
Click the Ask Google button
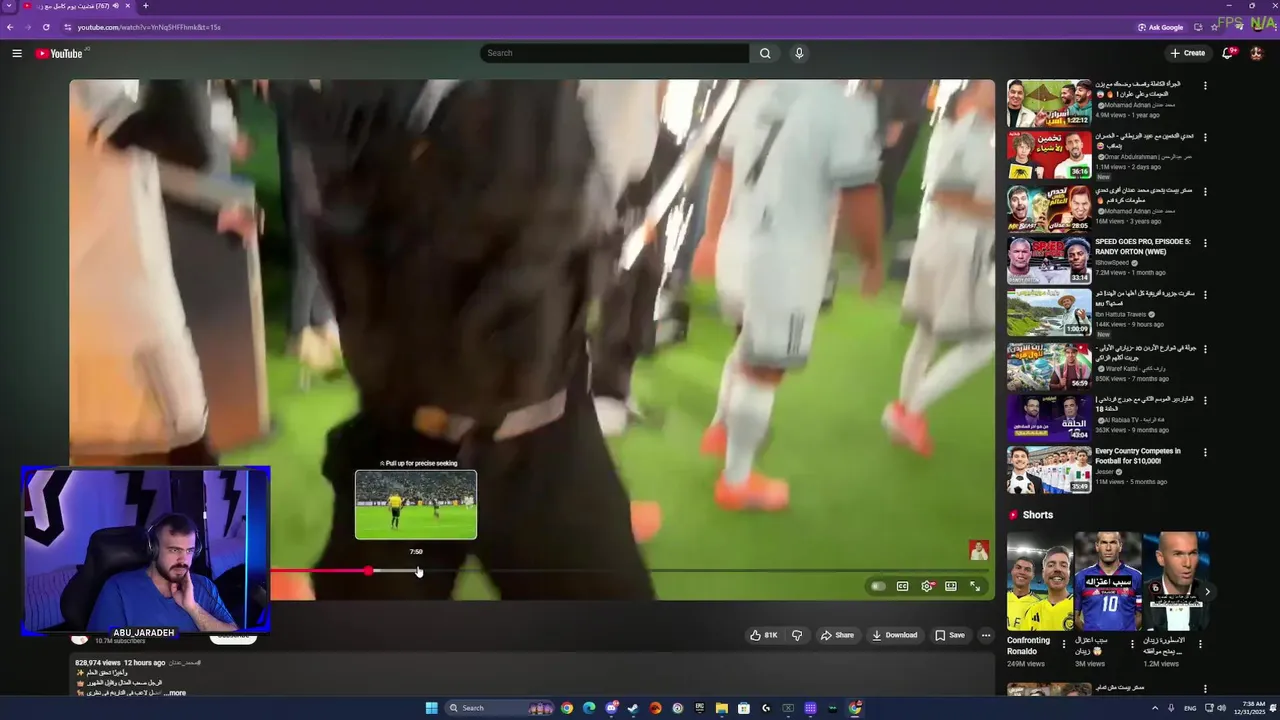click(x=1160, y=27)
